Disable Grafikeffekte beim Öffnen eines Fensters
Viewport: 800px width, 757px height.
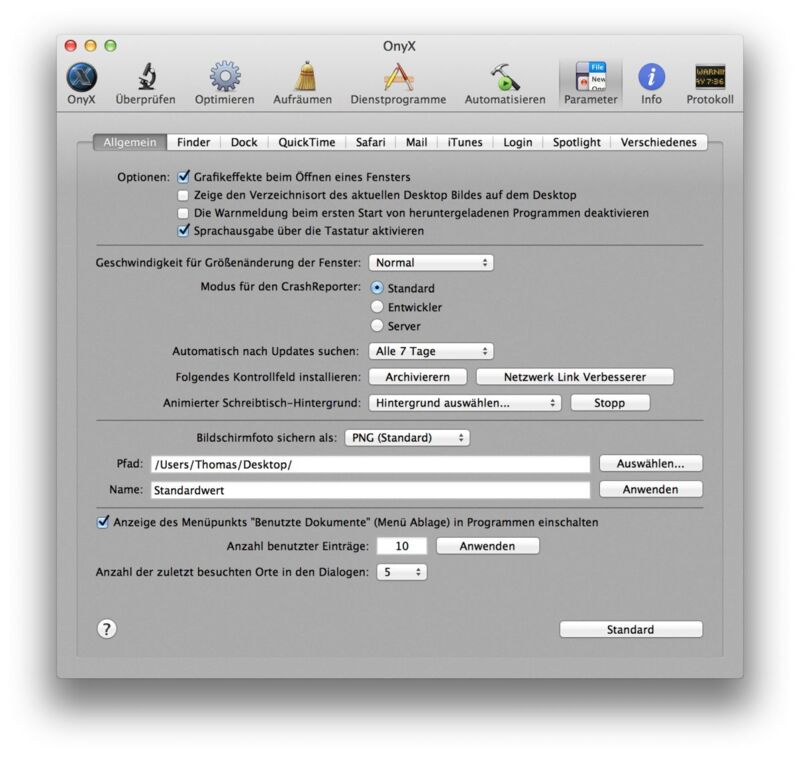pyautogui.click(x=184, y=177)
